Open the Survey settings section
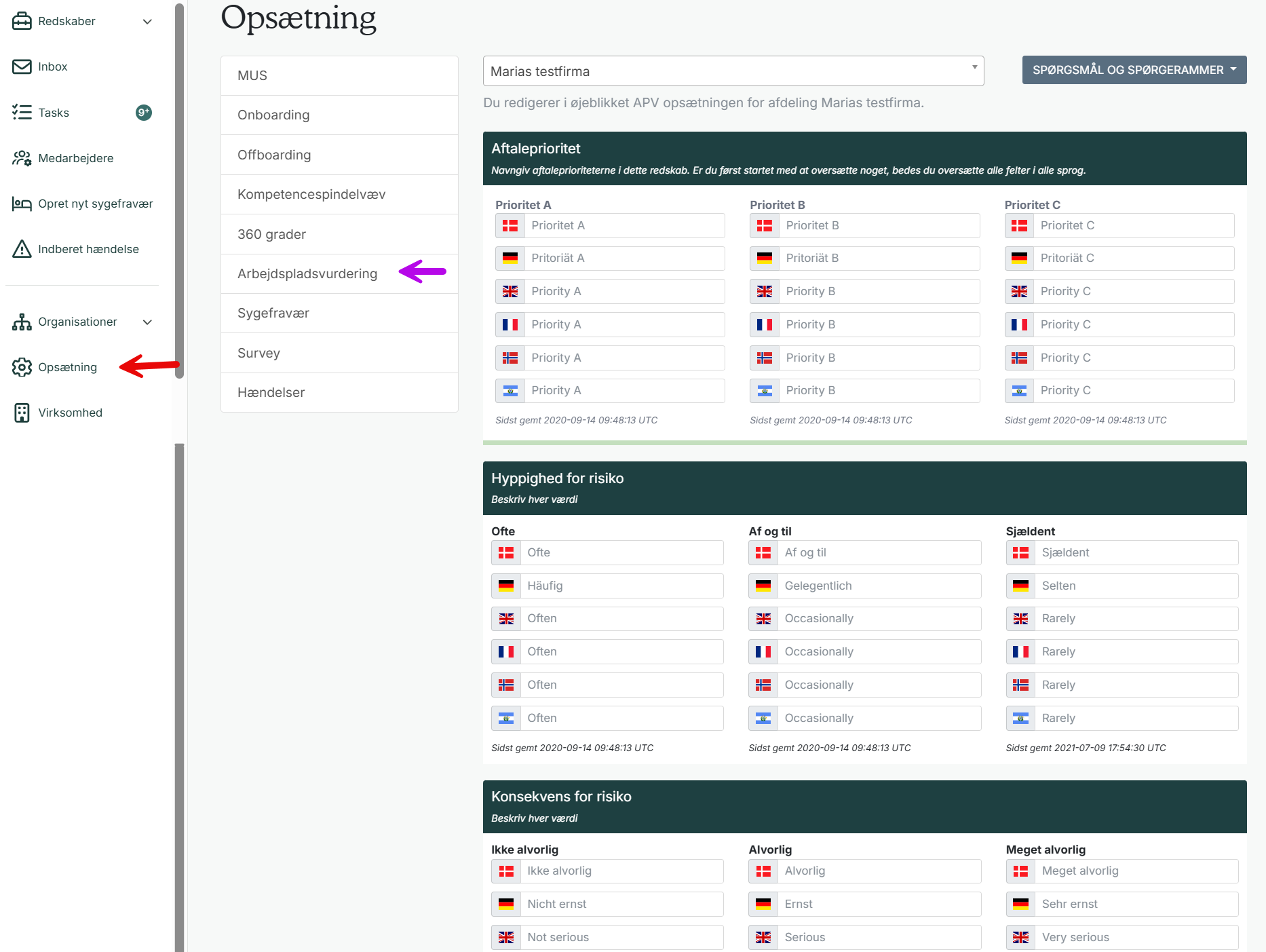Image resolution: width=1266 pixels, height=952 pixels. tap(339, 353)
